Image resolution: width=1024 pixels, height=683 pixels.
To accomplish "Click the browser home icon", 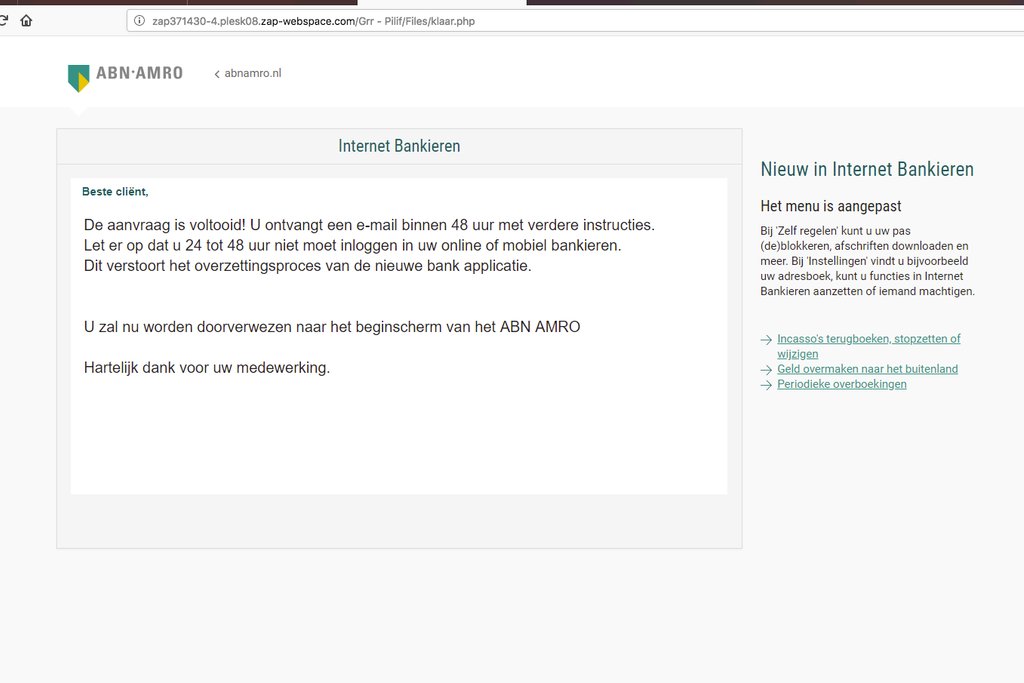I will pyautogui.click(x=26, y=20).
